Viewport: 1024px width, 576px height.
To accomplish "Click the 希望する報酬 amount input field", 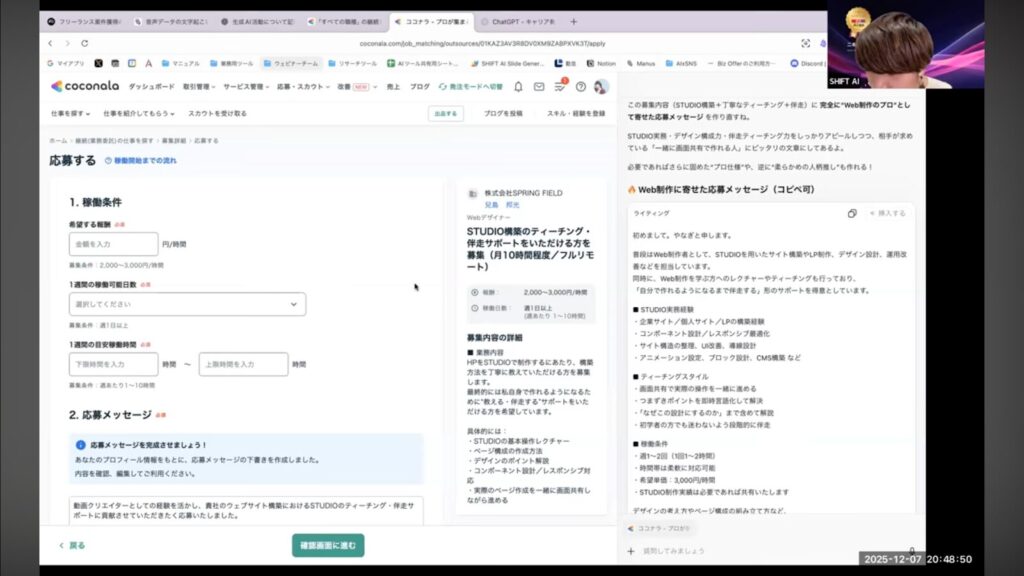I will coord(113,244).
